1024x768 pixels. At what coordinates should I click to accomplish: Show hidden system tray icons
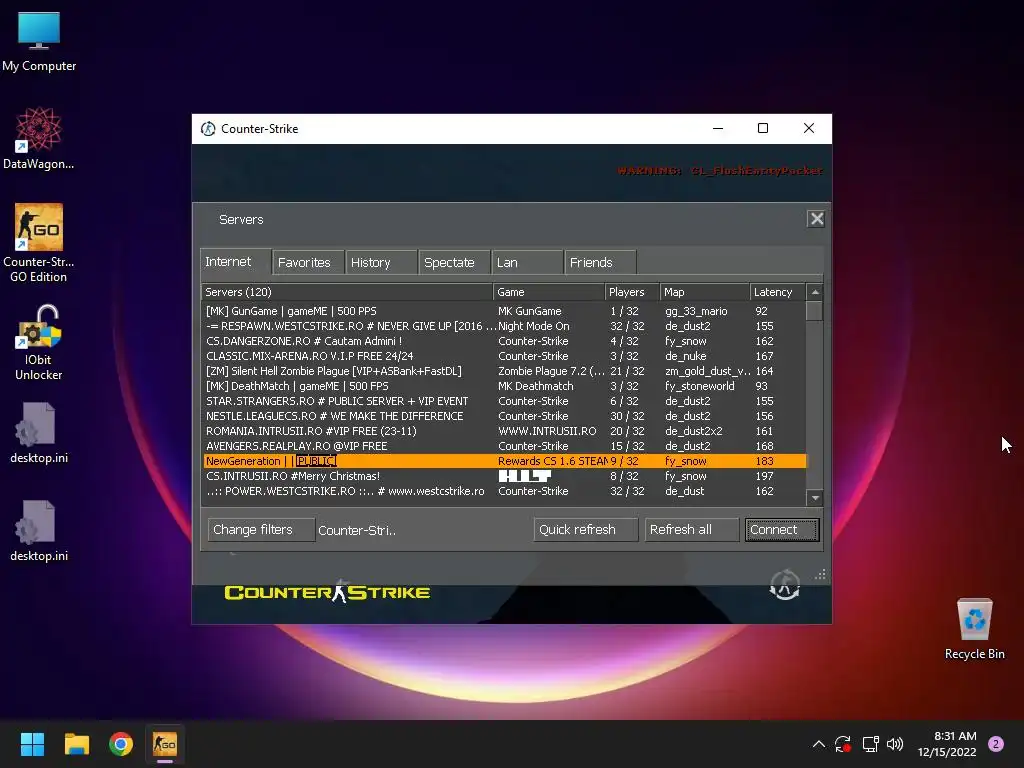click(x=818, y=744)
